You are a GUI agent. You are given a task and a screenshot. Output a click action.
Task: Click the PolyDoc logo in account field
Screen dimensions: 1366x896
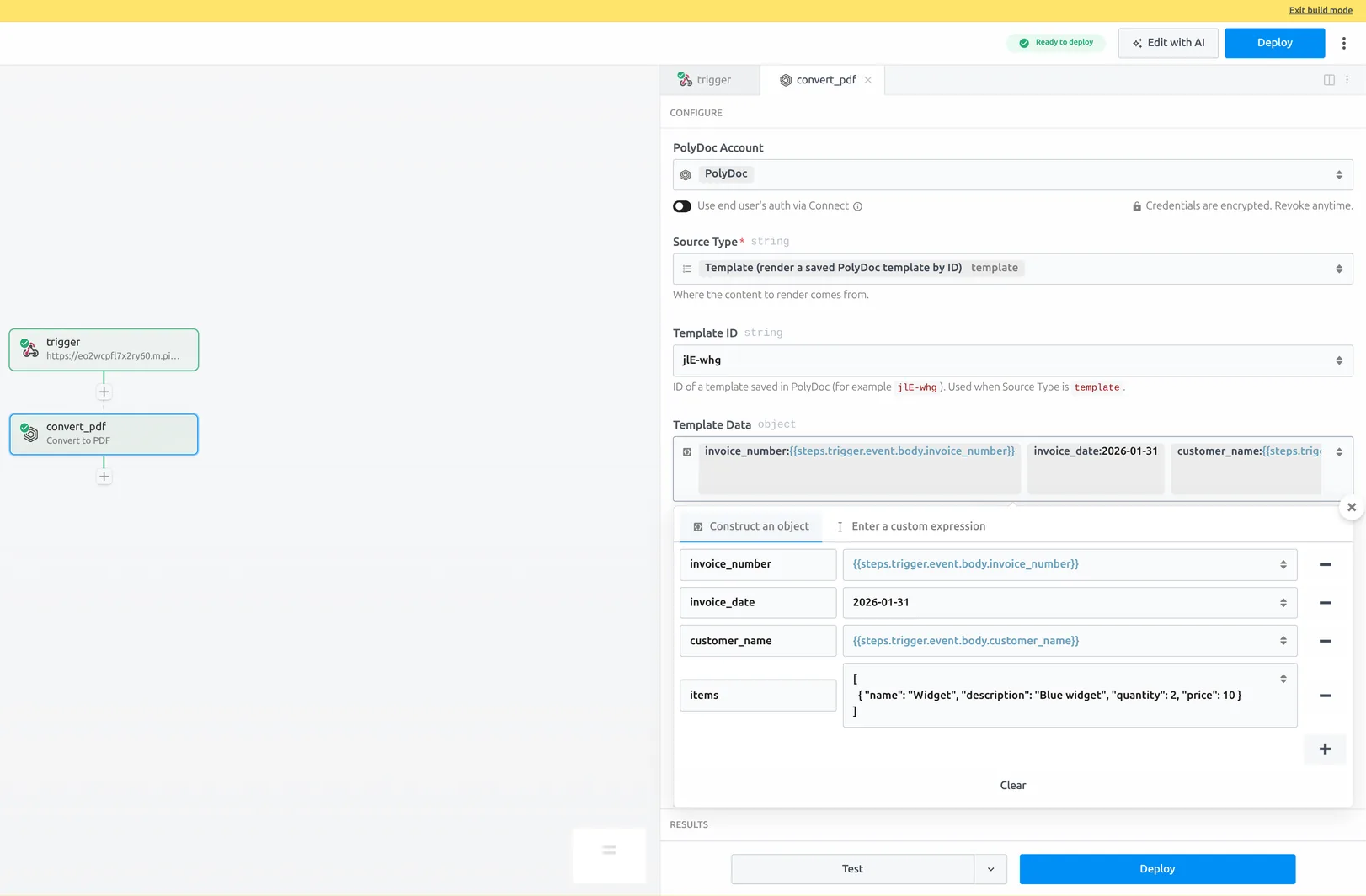pyautogui.click(x=686, y=175)
